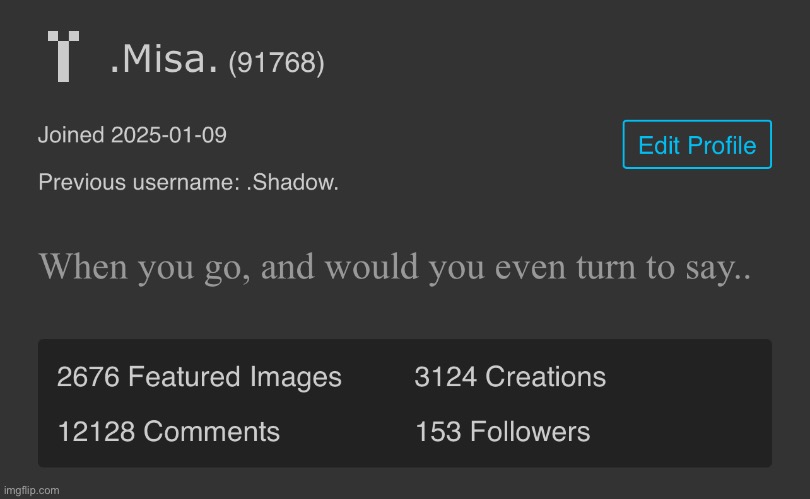The width and height of the screenshot is (810, 499).
Task: Open the .Misa. username heading
Action: click(x=164, y=59)
